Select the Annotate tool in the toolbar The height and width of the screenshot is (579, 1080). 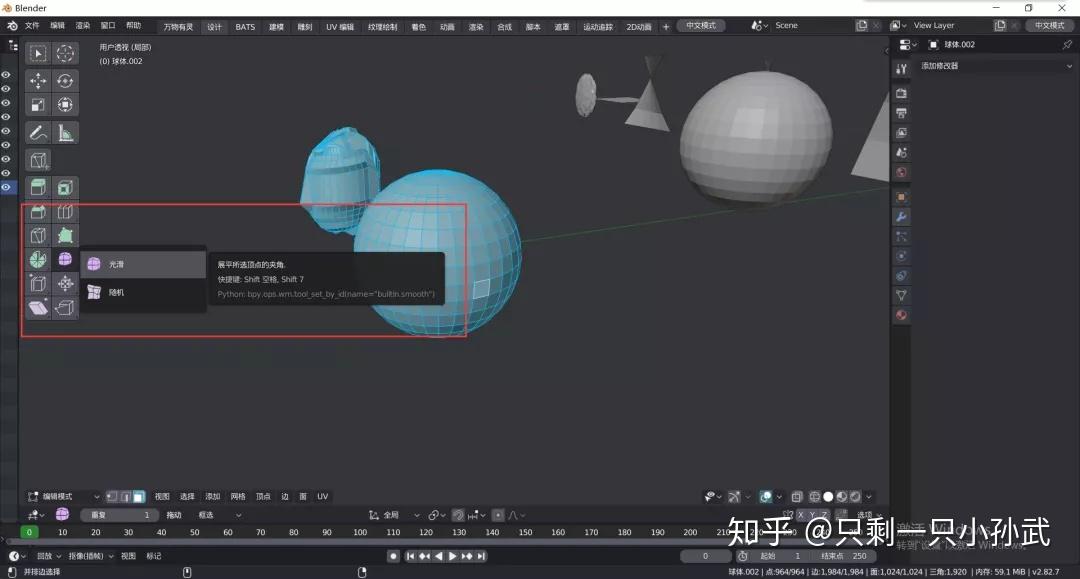click(38, 131)
